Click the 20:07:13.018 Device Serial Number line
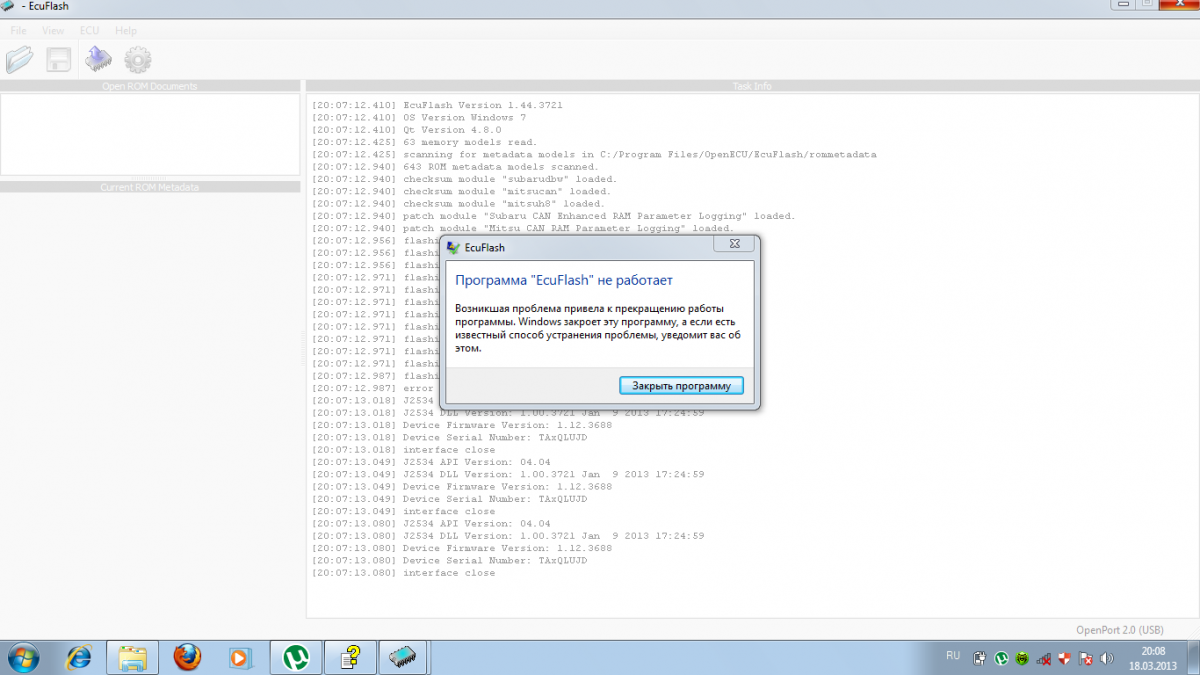The width and height of the screenshot is (1200, 675). point(449,437)
